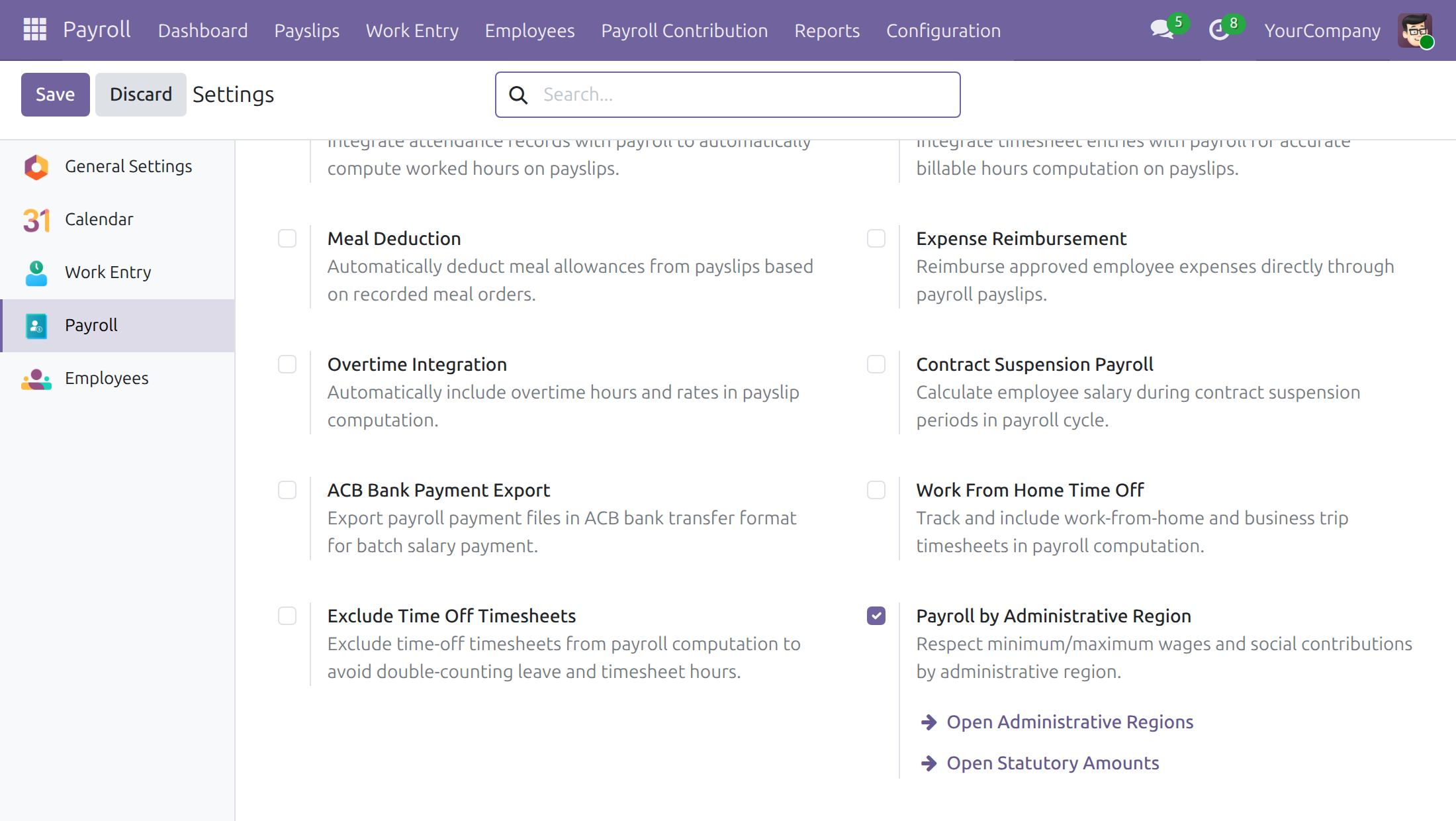
Task: Click the Meal Deduction setting title
Action: (x=394, y=238)
